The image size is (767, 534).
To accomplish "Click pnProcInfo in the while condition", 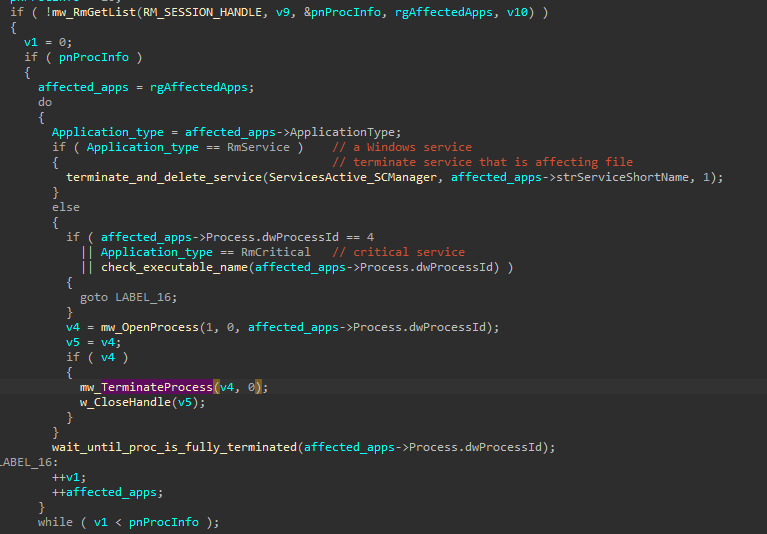I will [x=166, y=522].
